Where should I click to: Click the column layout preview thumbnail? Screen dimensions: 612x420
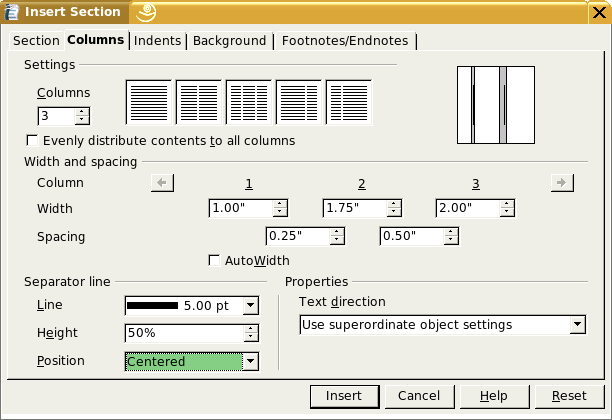(495, 105)
